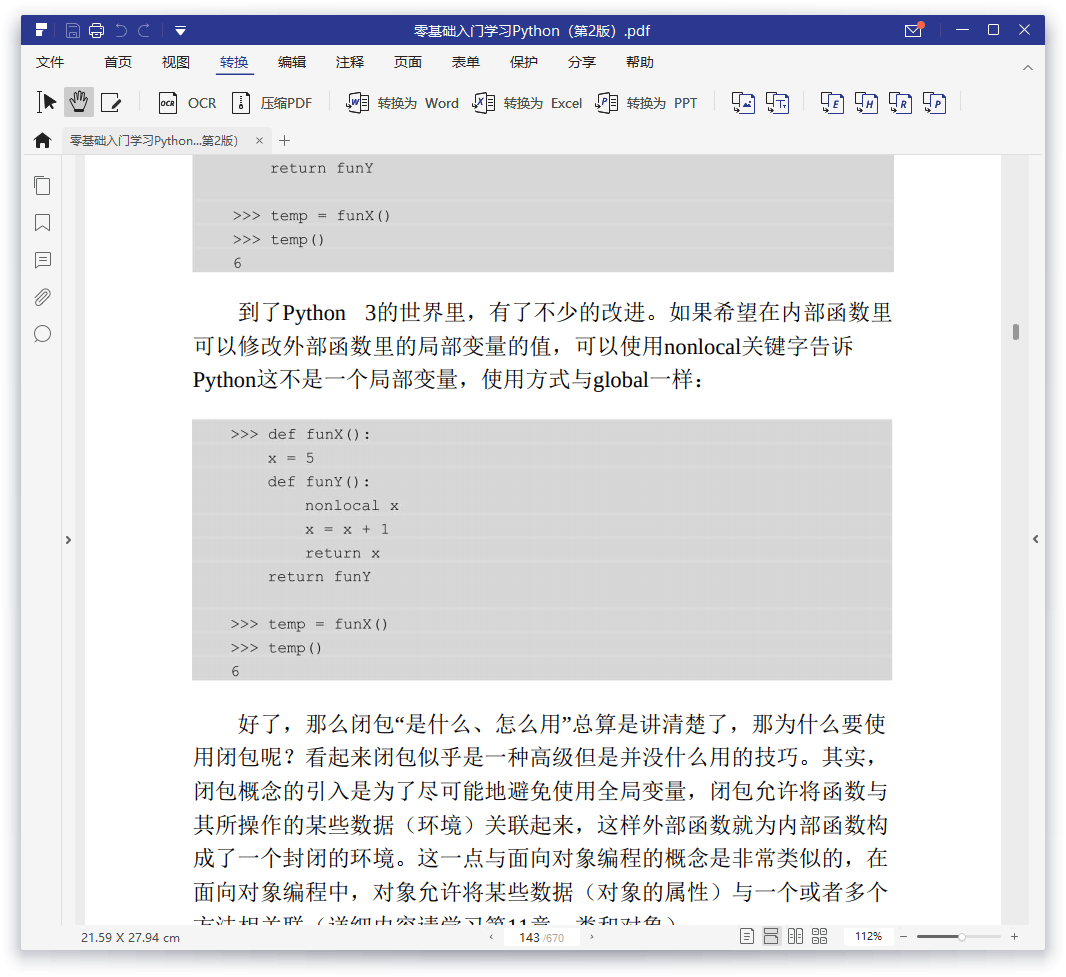Go to the next page arrow
Viewport: 1066px width, 977px height.
click(592, 937)
